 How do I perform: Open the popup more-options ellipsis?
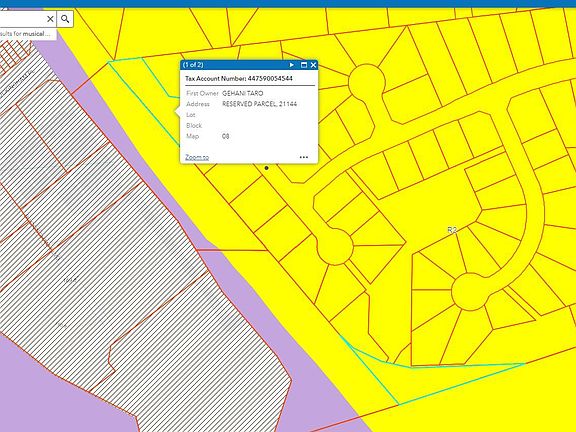pyautogui.click(x=304, y=157)
